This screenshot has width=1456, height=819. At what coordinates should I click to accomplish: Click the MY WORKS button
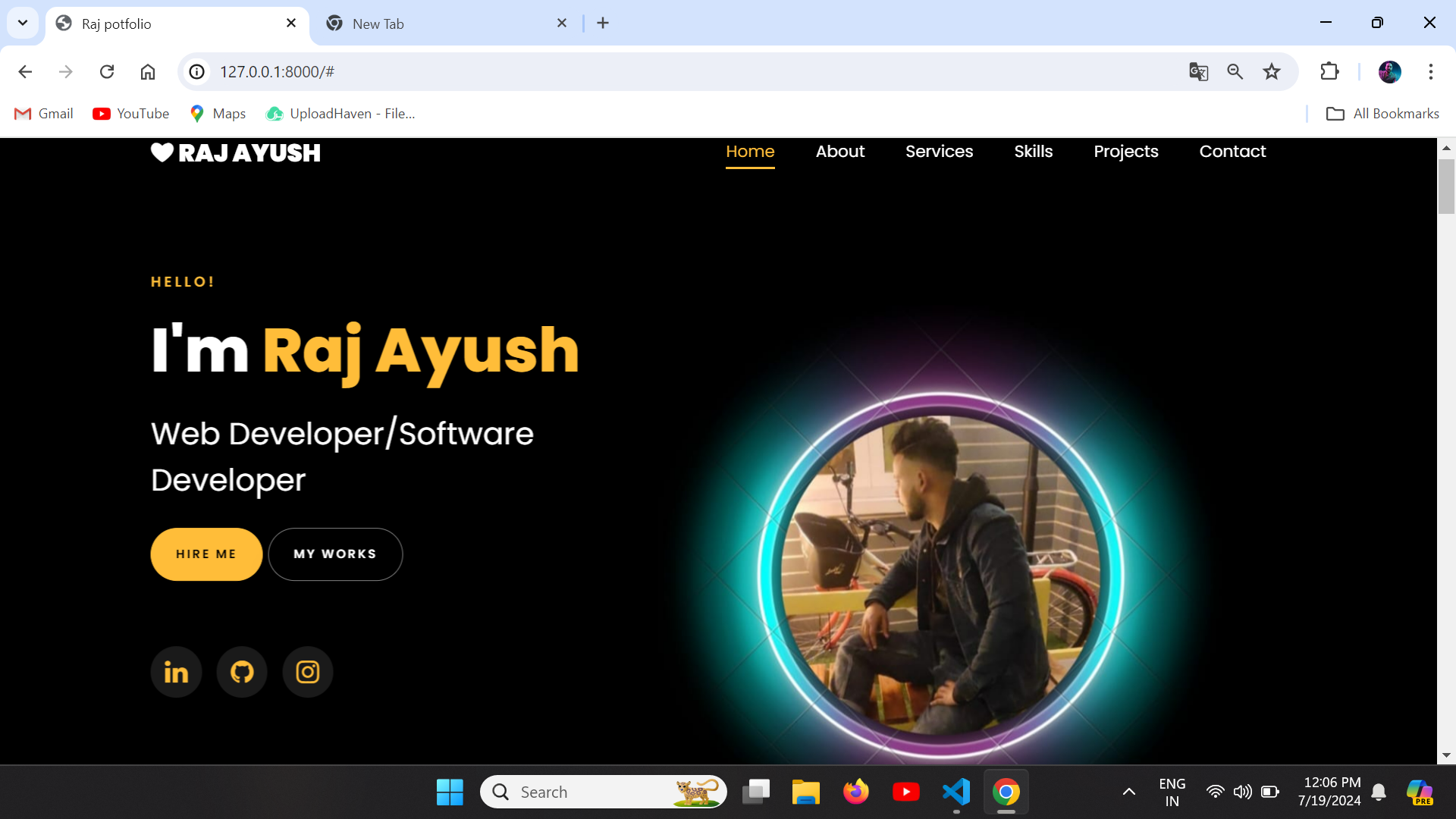tap(335, 554)
